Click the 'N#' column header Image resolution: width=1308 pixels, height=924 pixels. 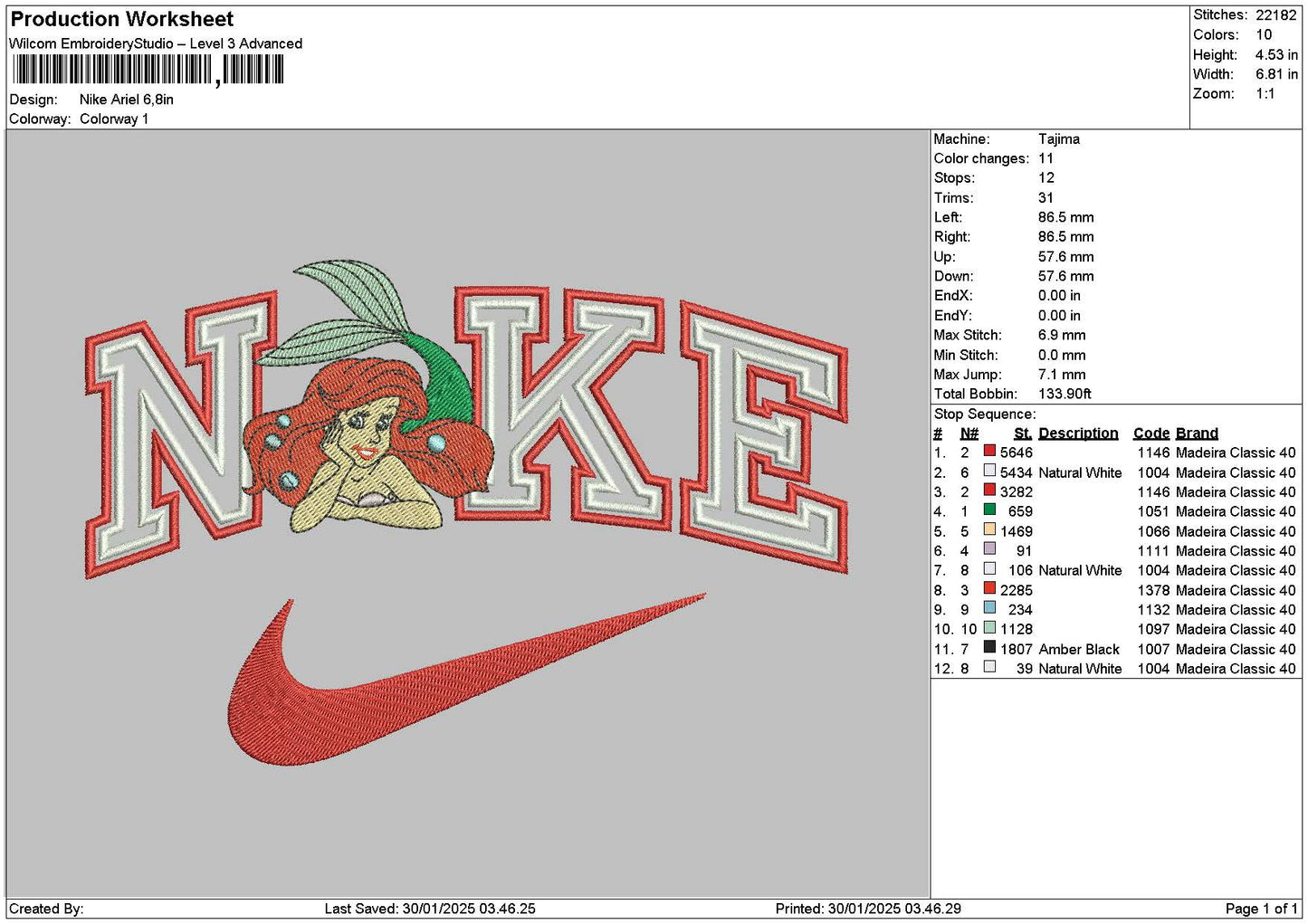pos(969,433)
